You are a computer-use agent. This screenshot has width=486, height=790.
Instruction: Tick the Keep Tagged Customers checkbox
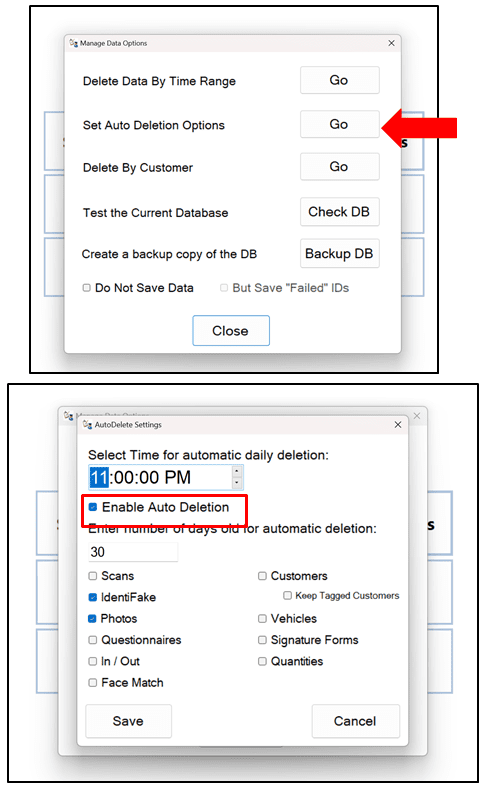coord(287,596)
